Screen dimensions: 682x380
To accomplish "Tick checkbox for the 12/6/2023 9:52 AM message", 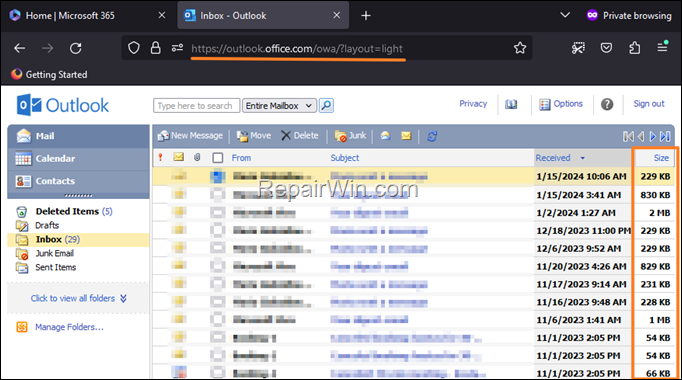I will pos(217,248).
